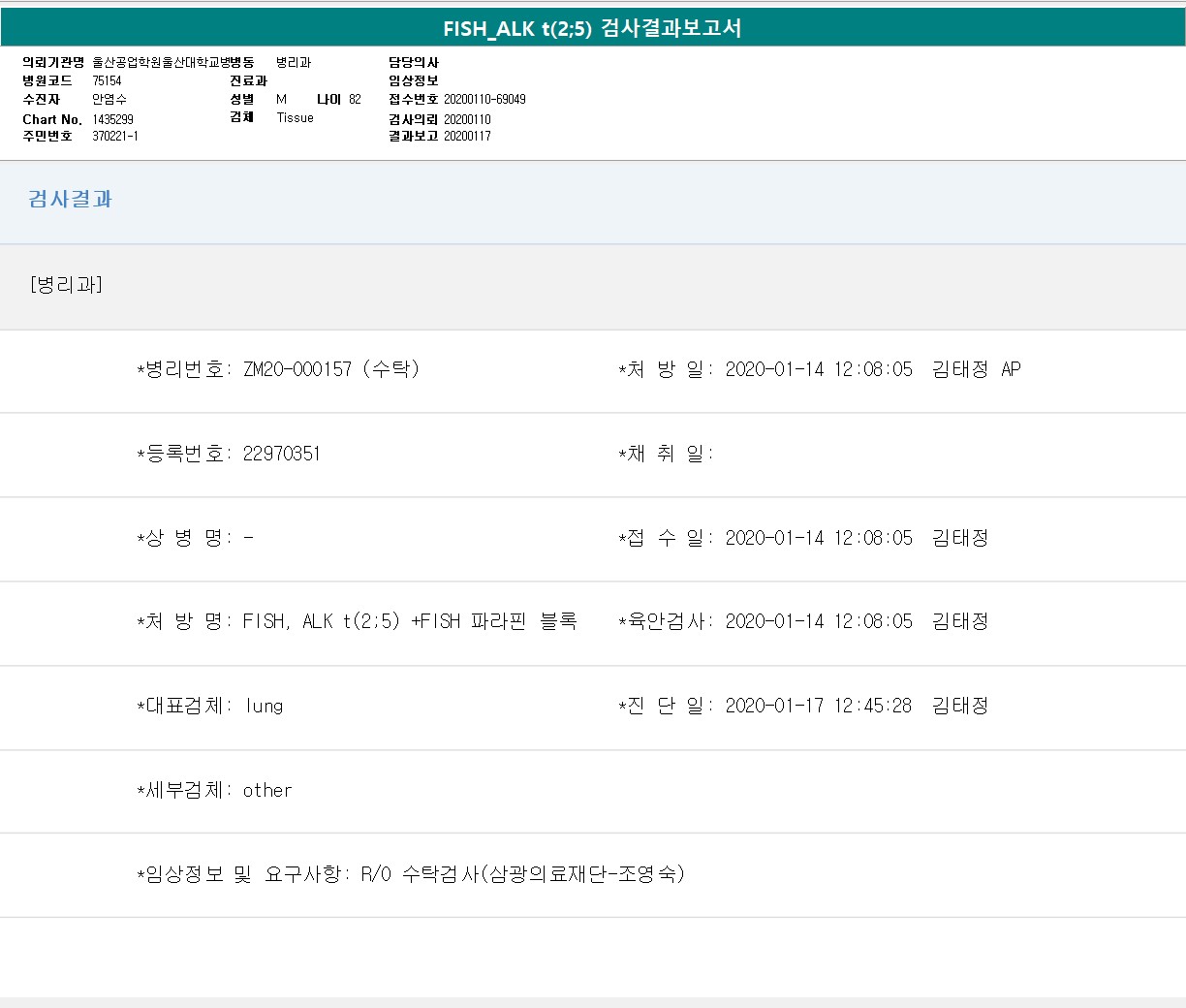1186x1008 pixels.
Task: Select result report date 20200117
Action: 467,136
